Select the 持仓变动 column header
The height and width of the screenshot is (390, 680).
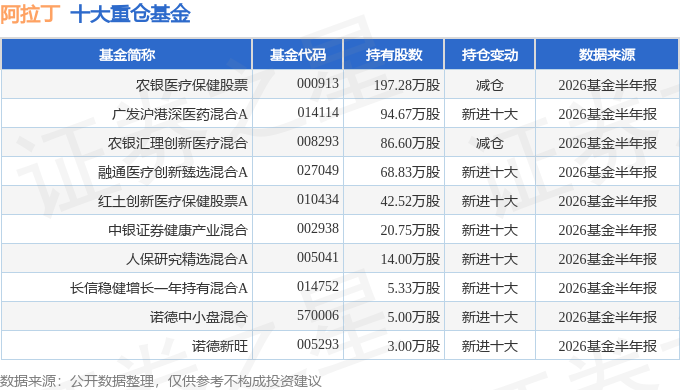490,55
